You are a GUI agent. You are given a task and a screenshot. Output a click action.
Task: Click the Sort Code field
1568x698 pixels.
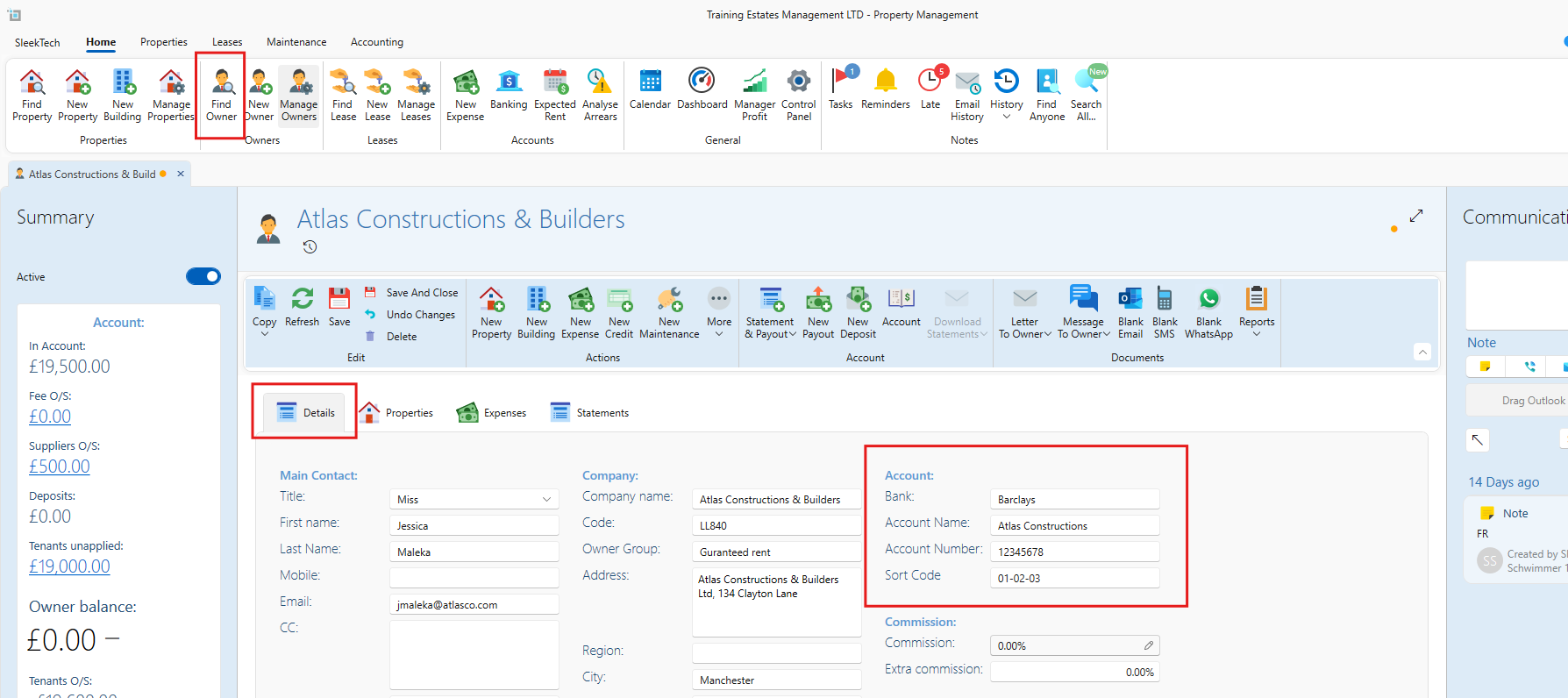point(1075,579)
